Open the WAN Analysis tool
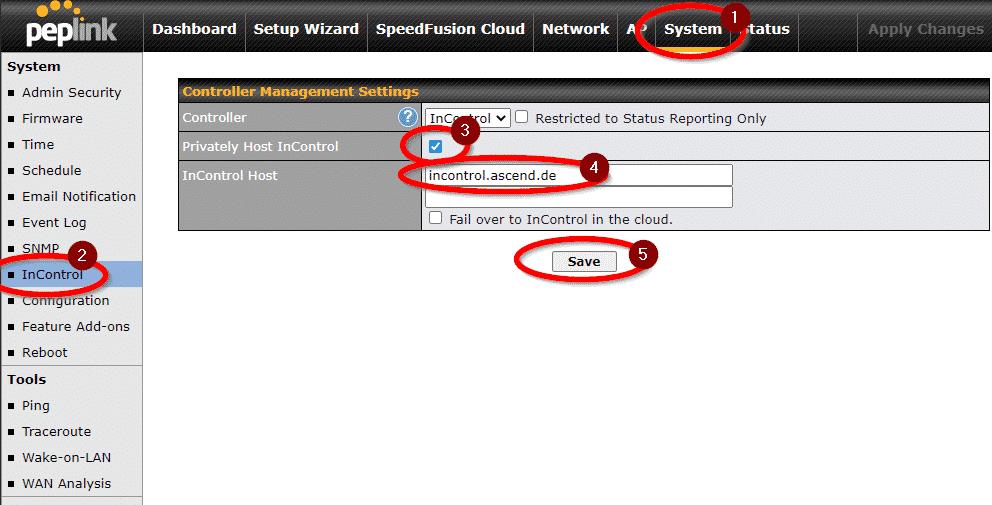This screenshot has width=992, height=505. (66, 483)
